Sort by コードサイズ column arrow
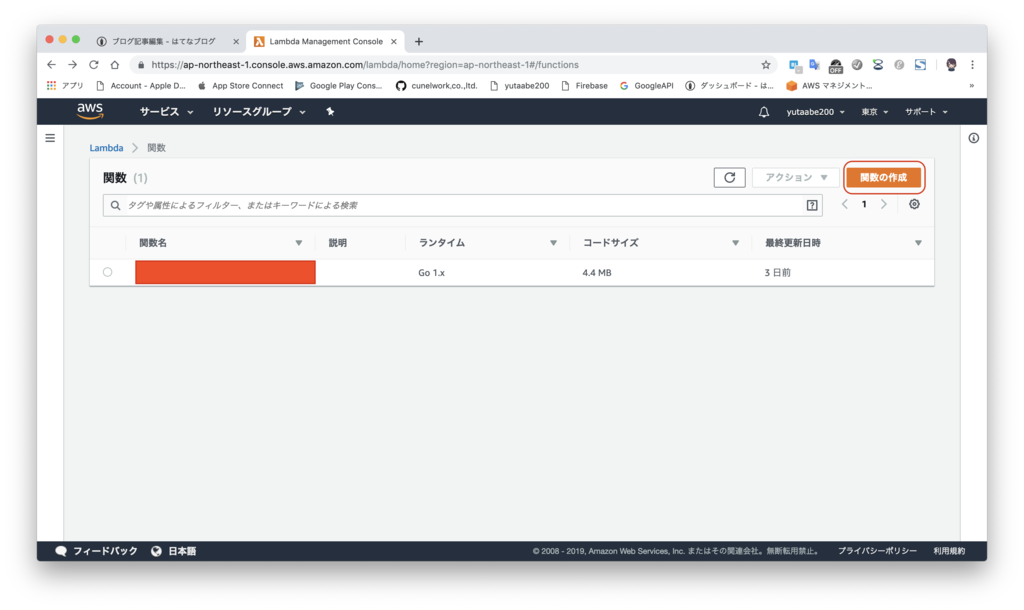The image size is (1024, 610). [x=735, y=243]
